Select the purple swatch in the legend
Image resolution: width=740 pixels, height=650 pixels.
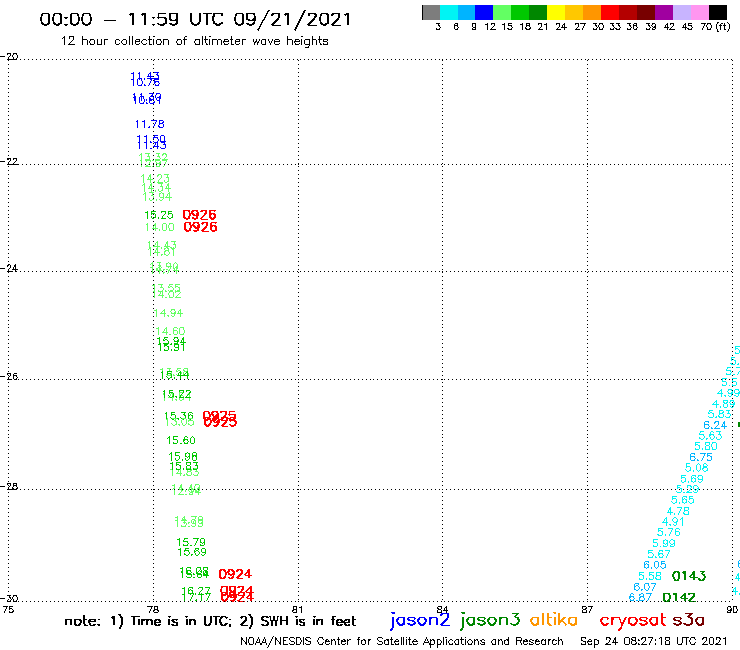coord(664,12)
